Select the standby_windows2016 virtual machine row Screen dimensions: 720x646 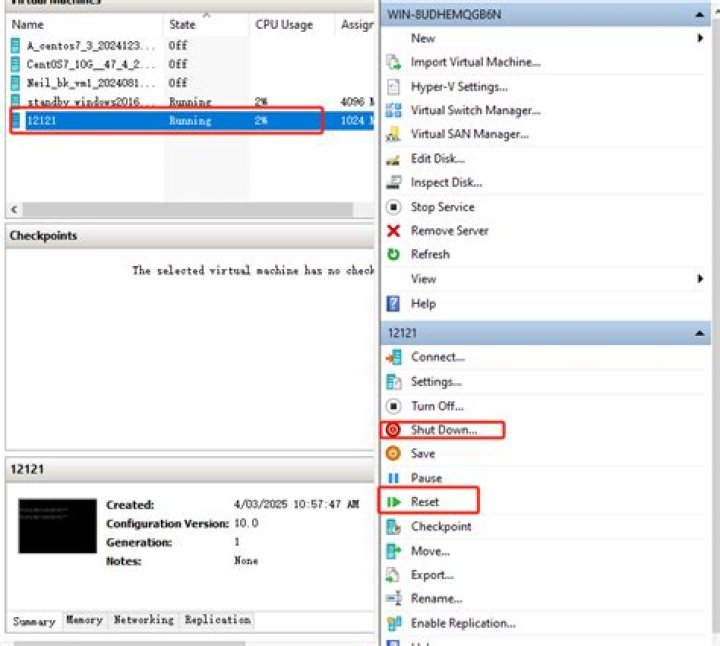click(191, 101)
